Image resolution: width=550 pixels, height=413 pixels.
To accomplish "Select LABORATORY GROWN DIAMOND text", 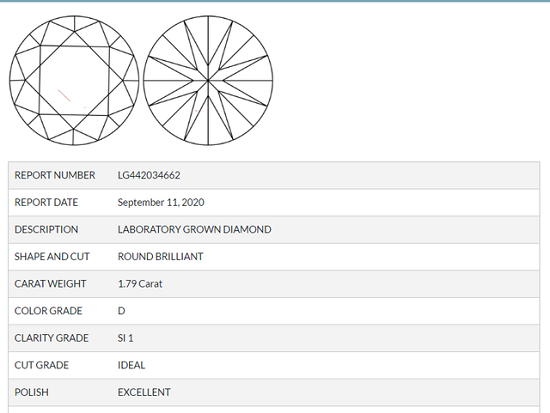I will 194,229.
